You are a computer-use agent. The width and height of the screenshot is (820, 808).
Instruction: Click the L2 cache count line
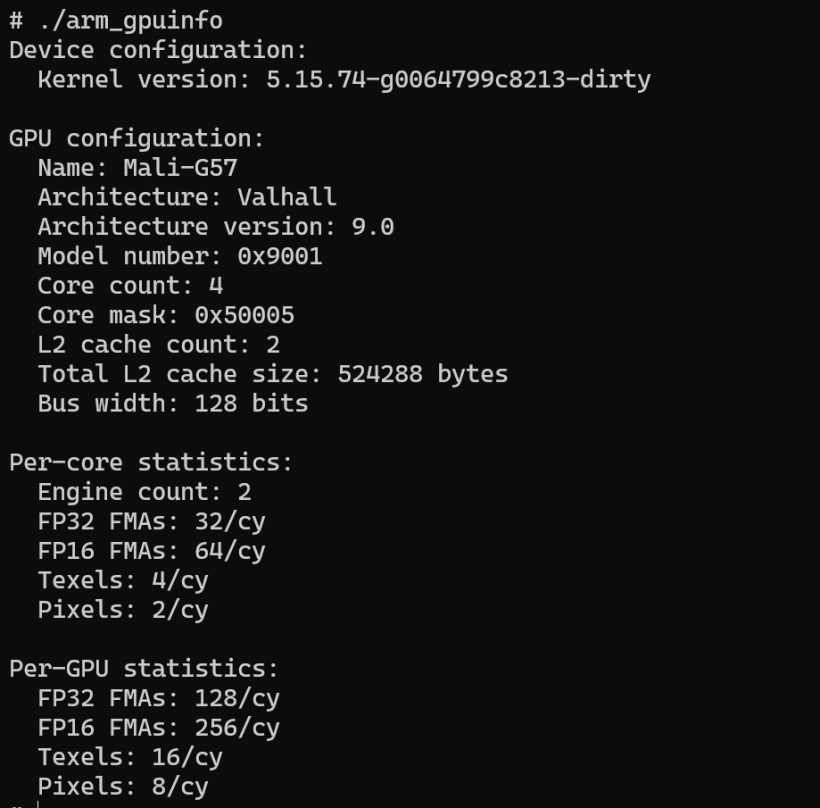(x=158, y=345)
